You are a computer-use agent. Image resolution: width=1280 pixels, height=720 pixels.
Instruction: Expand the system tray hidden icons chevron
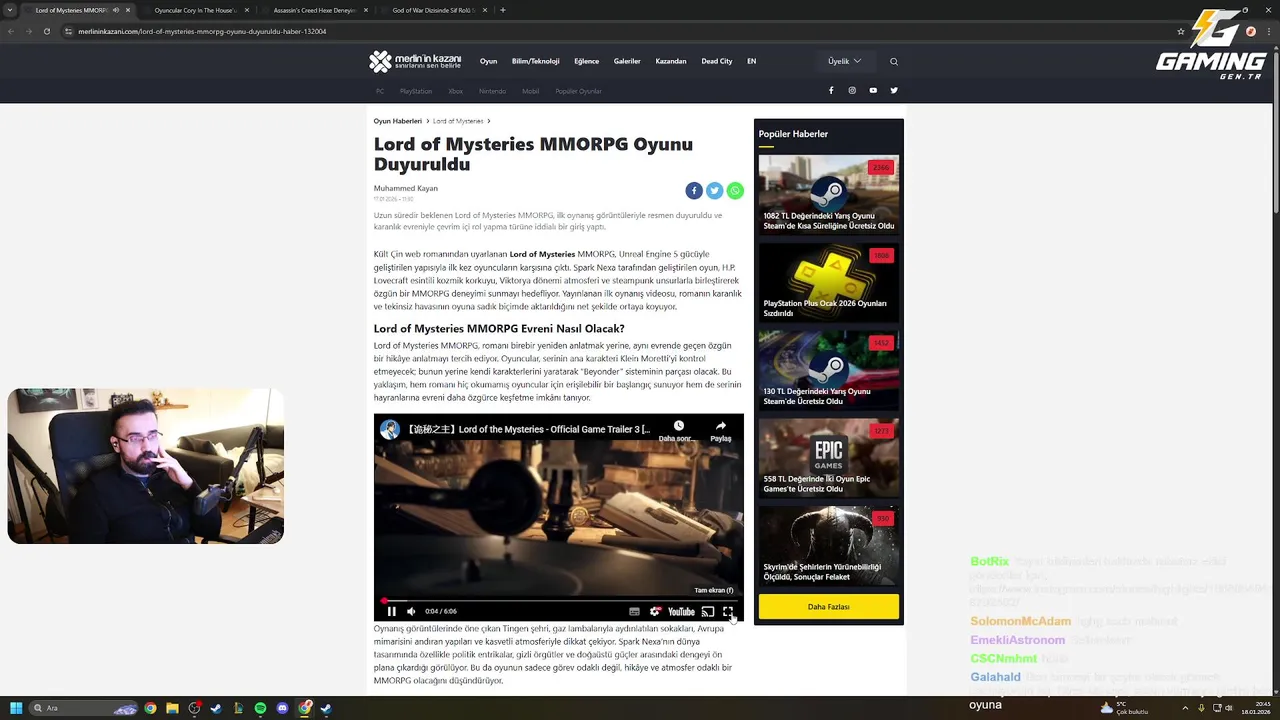(1185, 708)
